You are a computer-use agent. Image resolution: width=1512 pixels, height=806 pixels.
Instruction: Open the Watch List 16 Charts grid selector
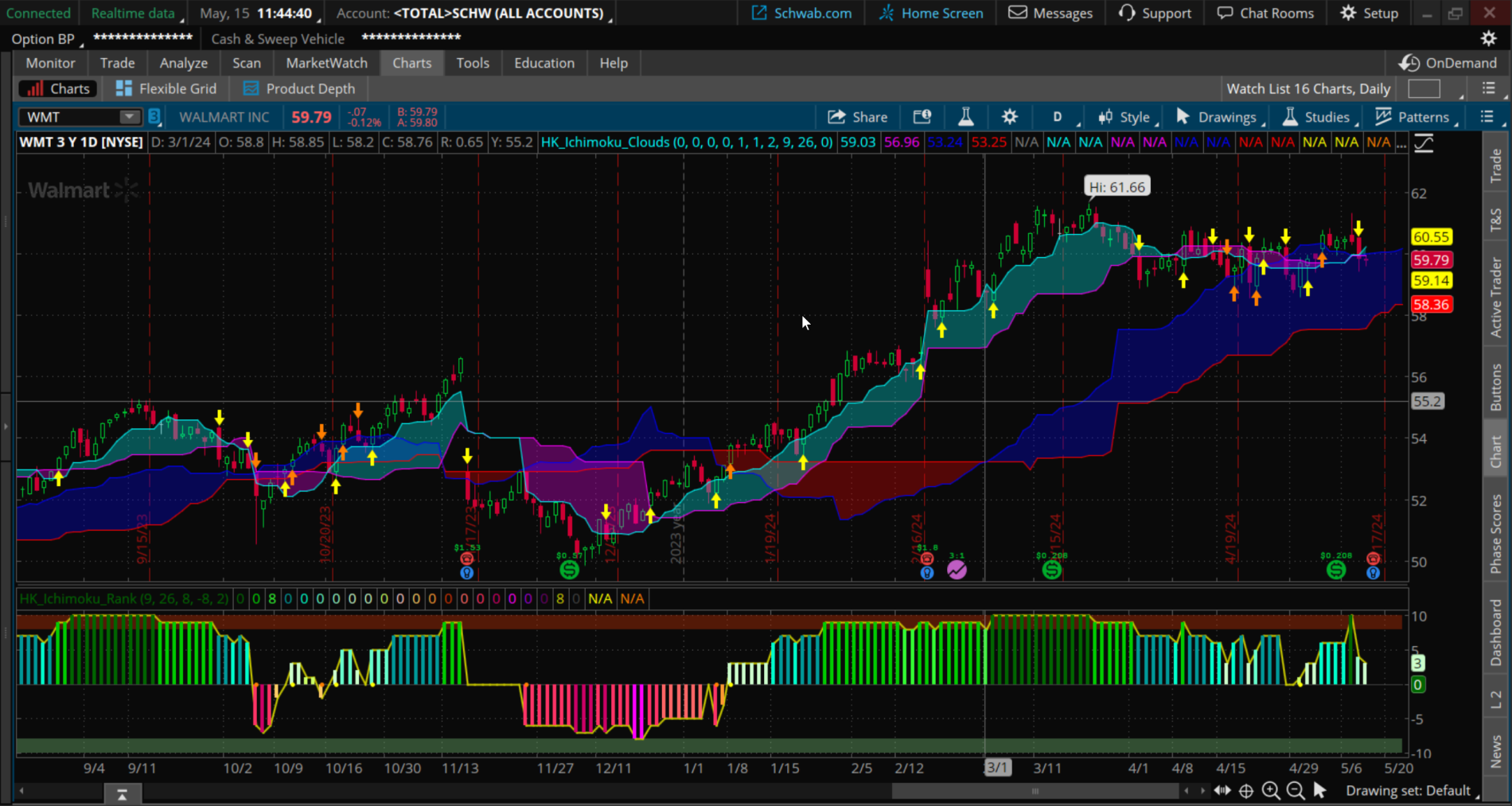tap(1307, 88)
